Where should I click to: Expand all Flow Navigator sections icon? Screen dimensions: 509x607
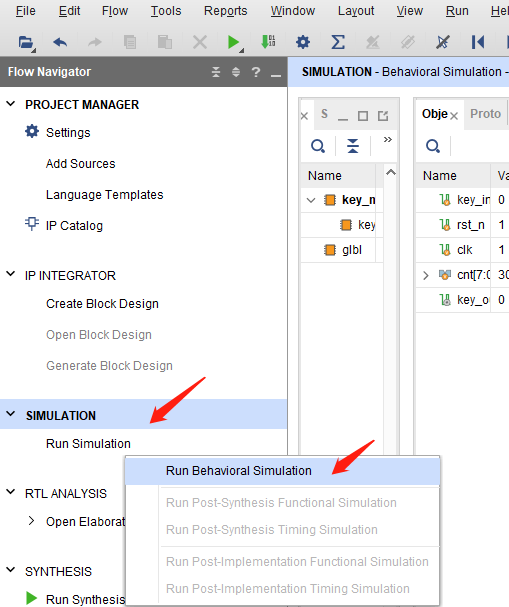point(236,72)
